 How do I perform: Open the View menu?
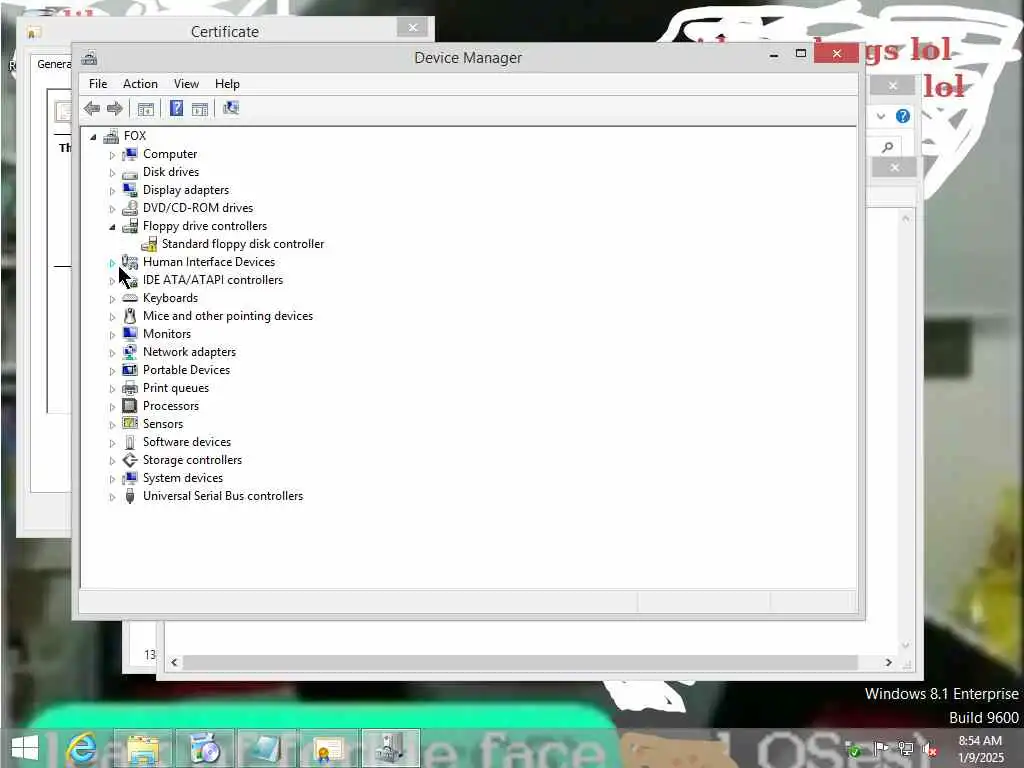click(186, 84)
